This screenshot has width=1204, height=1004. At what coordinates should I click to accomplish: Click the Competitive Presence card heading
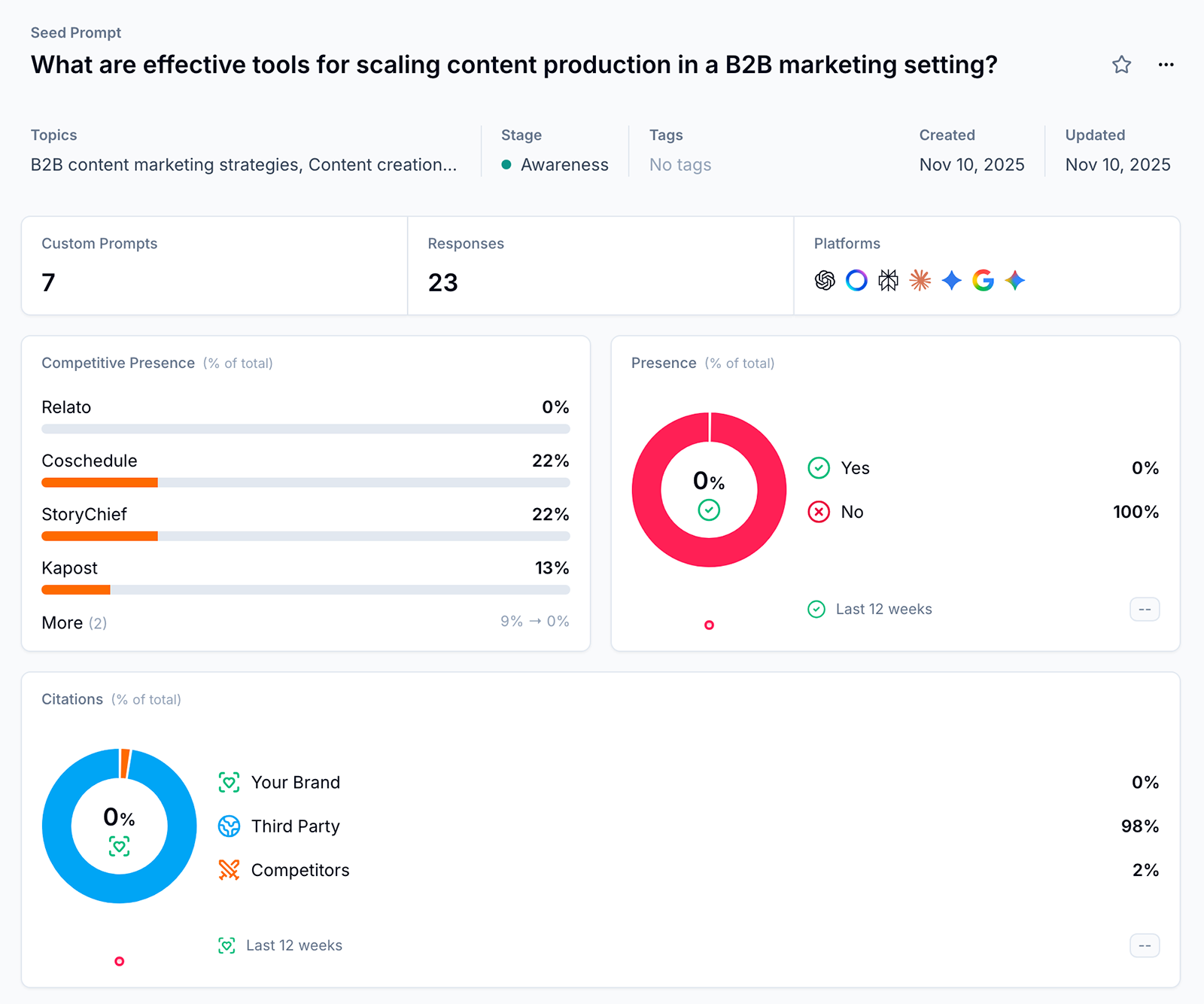[x=118, y=363]
